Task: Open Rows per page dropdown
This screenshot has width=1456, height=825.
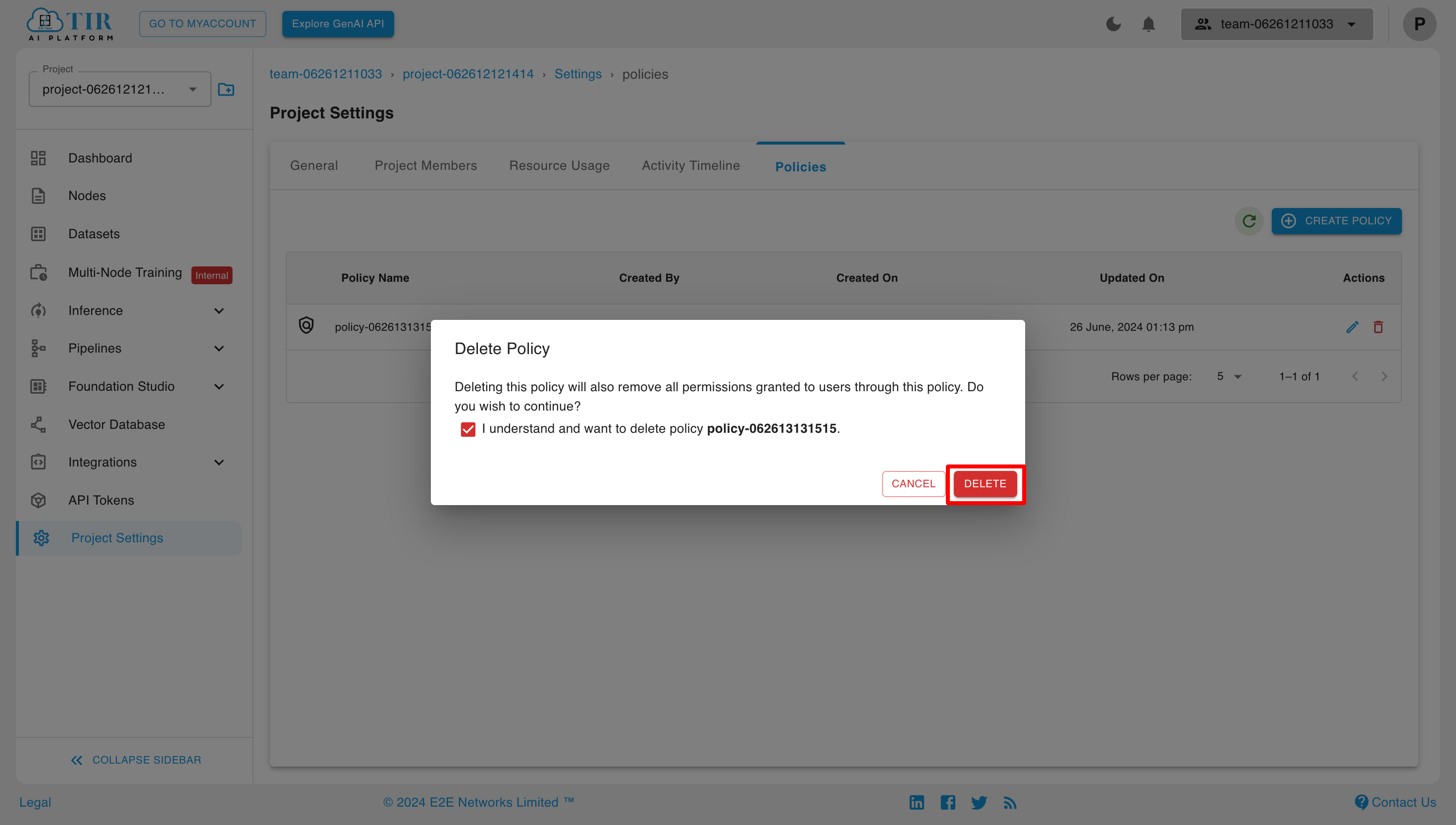Action: [1229, 376]
